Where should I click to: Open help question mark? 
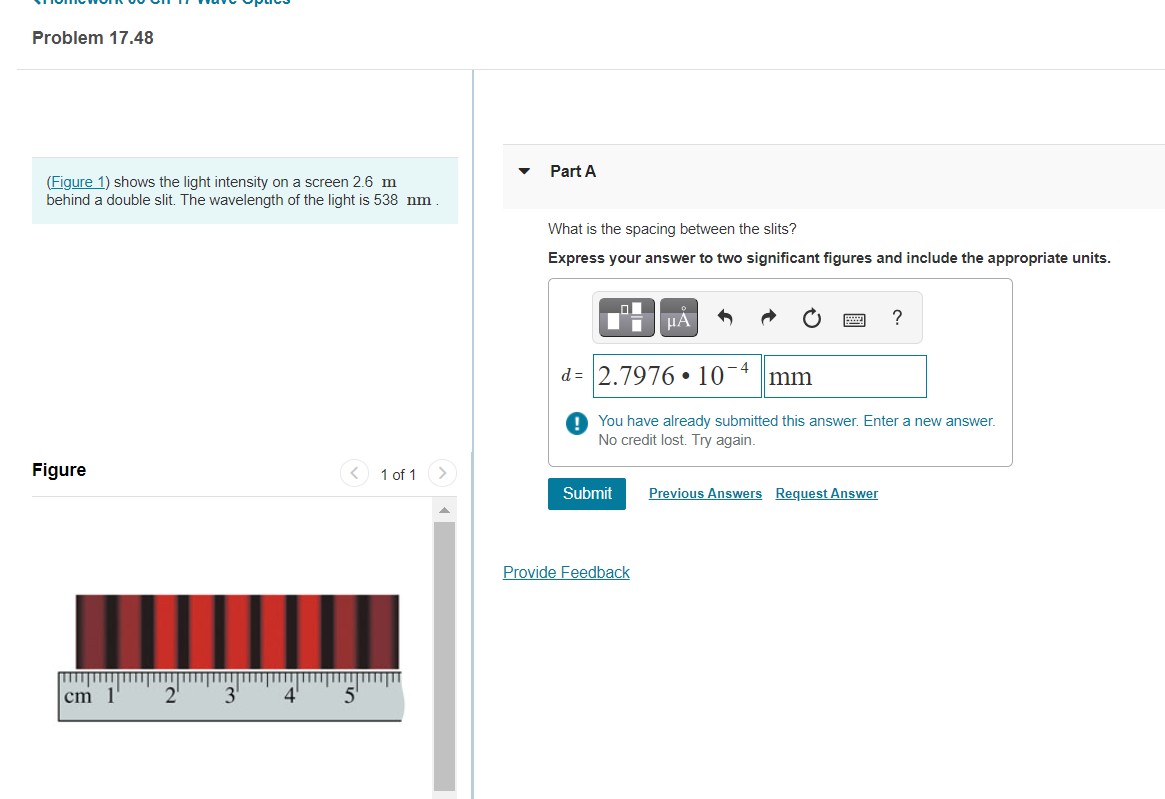click(897, 318)
